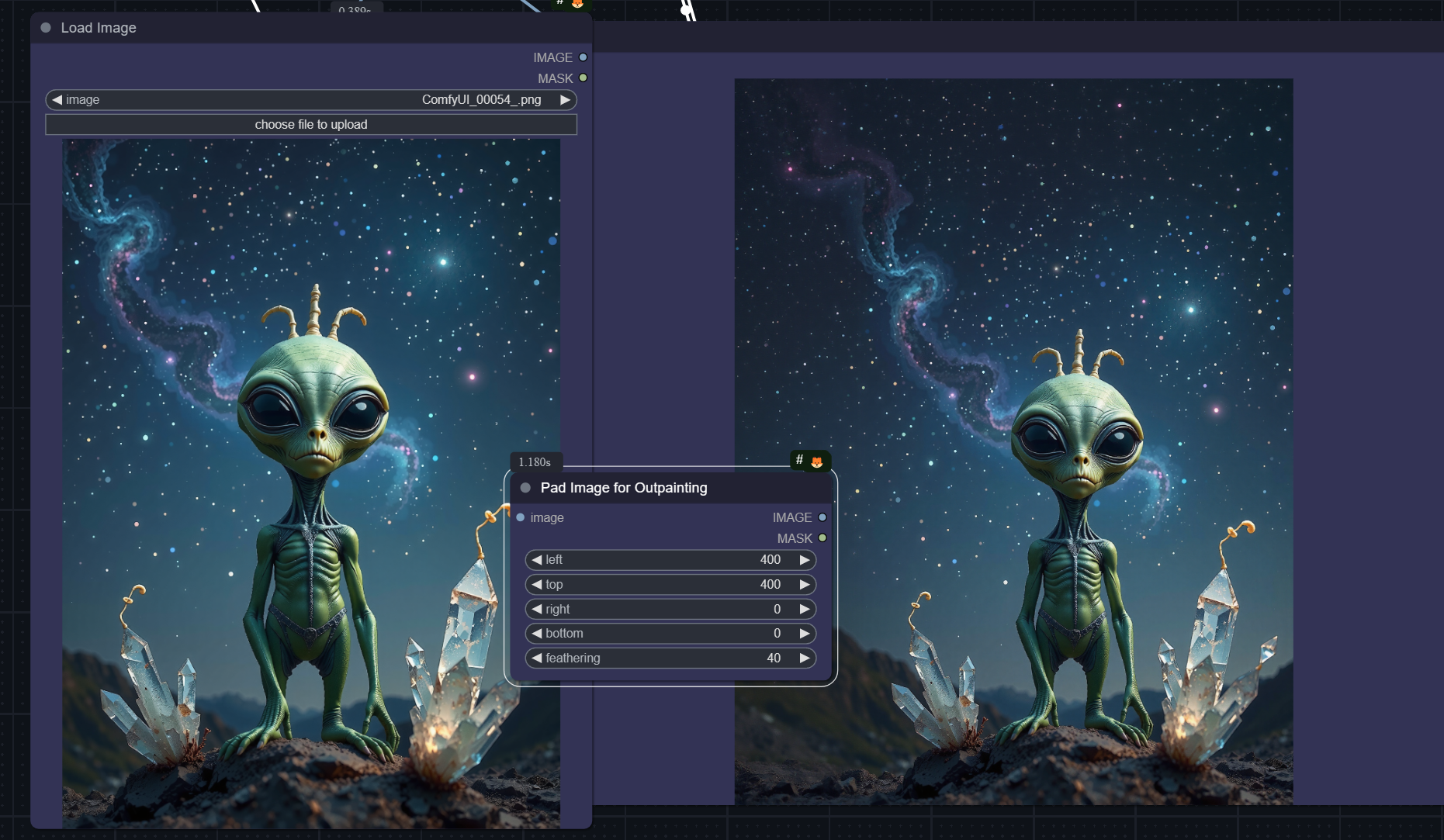Screen dimensions: 1444x840
Task: Decrease the top padding value
Action: 536,585
